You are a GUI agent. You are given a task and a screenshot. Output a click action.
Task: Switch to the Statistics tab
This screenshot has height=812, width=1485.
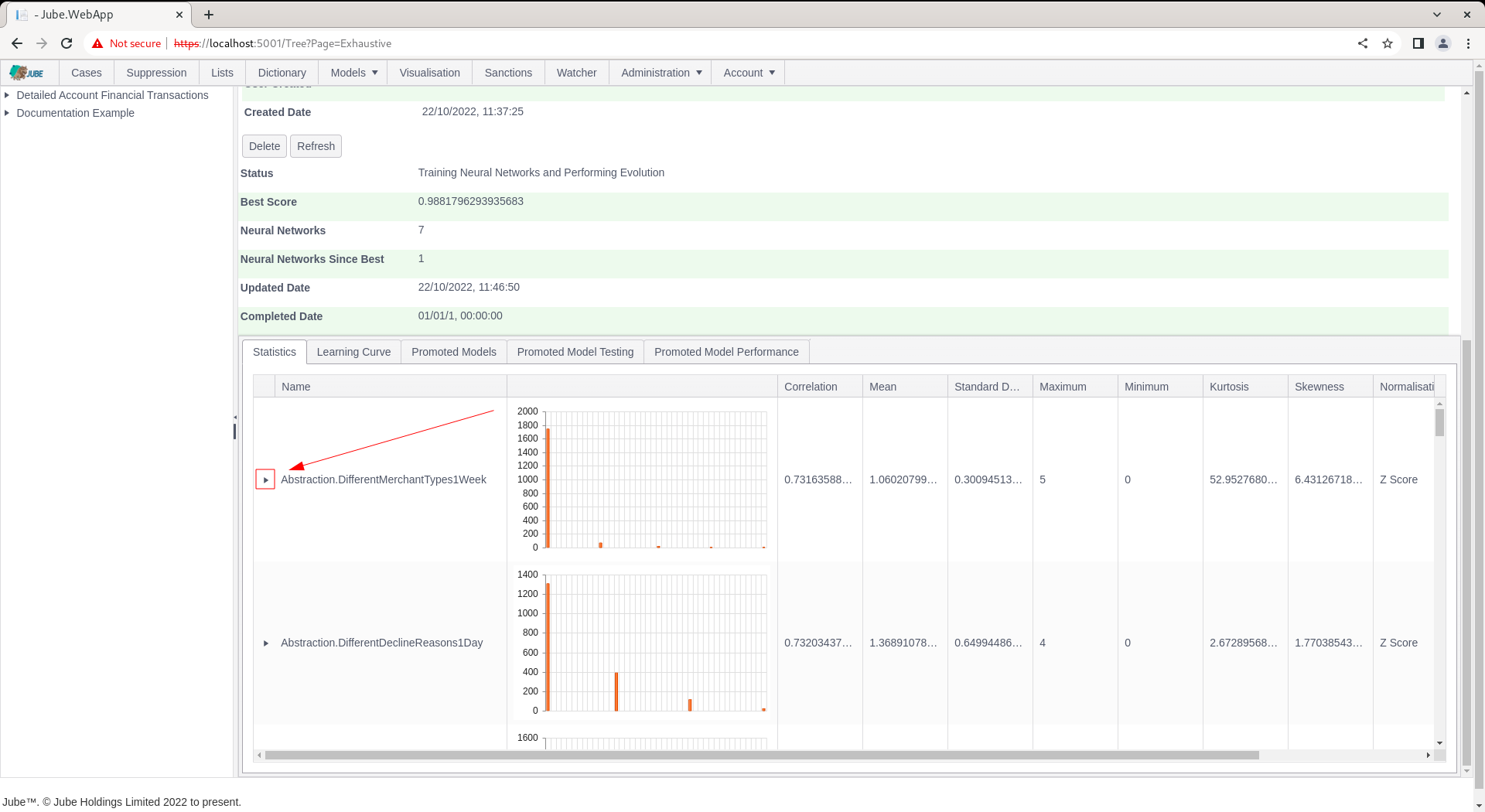275,352
